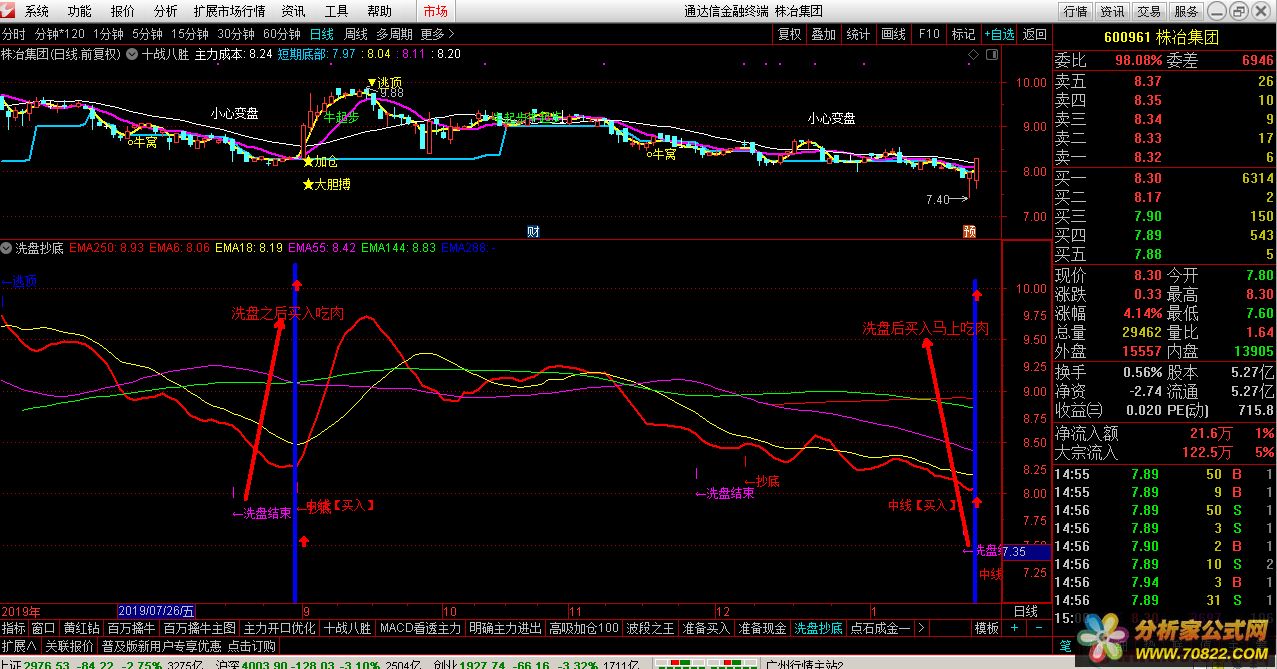Image resolution: width=1277 pixels, height=669 pixels.
Task: Select the 点石成金一 indicator tab
Action: click(x=880, y=628)
